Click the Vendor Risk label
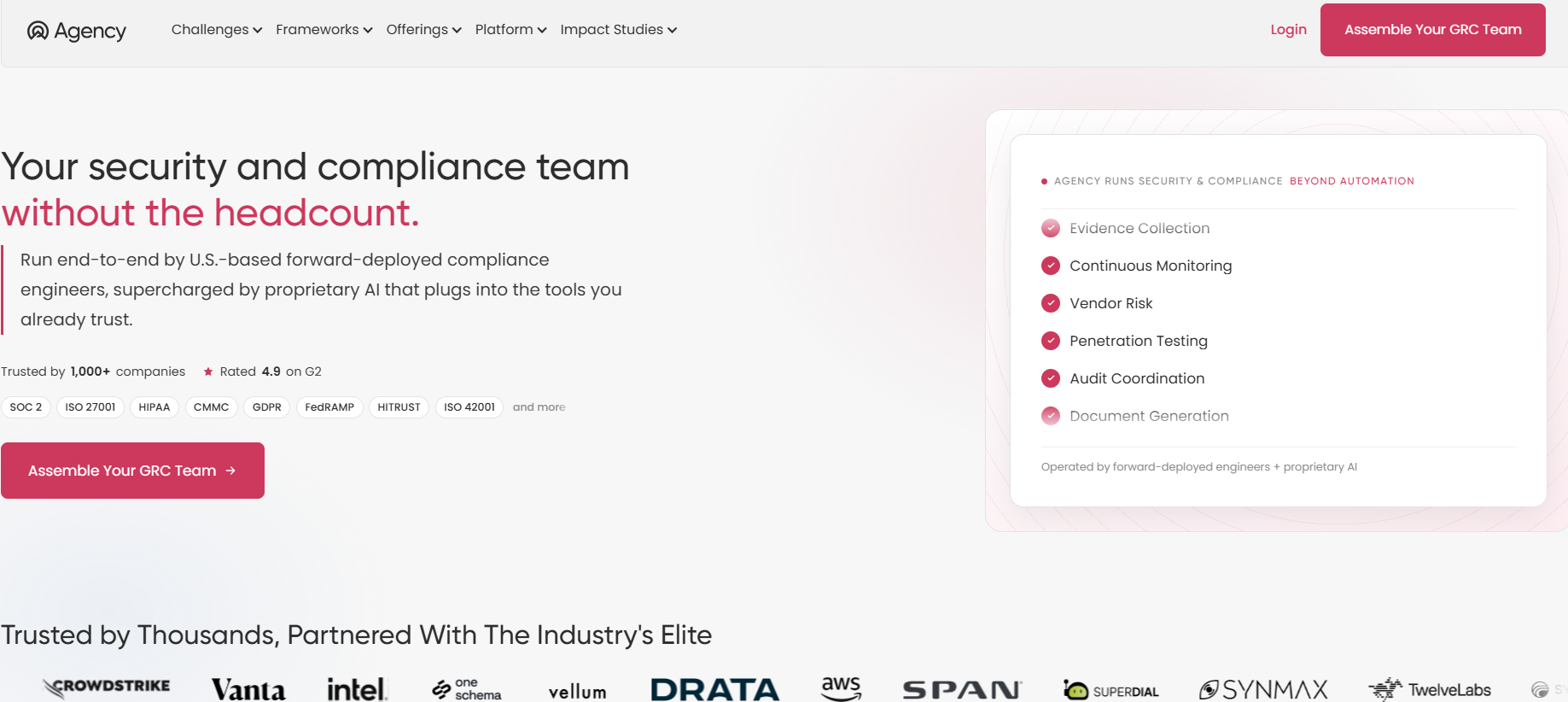1568x702 pixels. 1111,303
